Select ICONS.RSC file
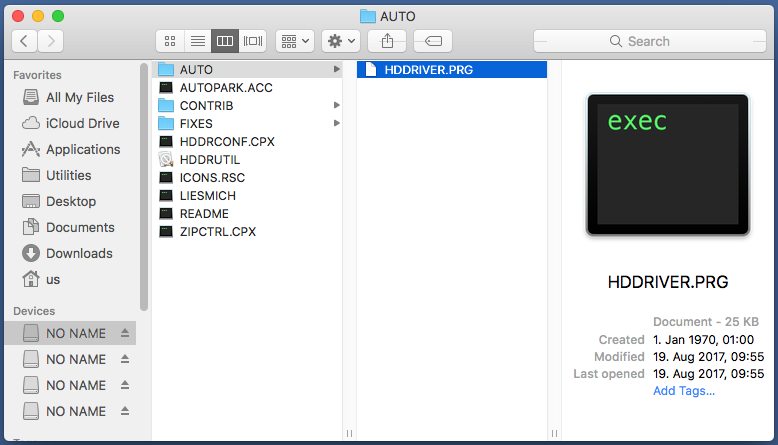This screenshot has width=778, height=445. pyautogui.click(x=248, y=178)
